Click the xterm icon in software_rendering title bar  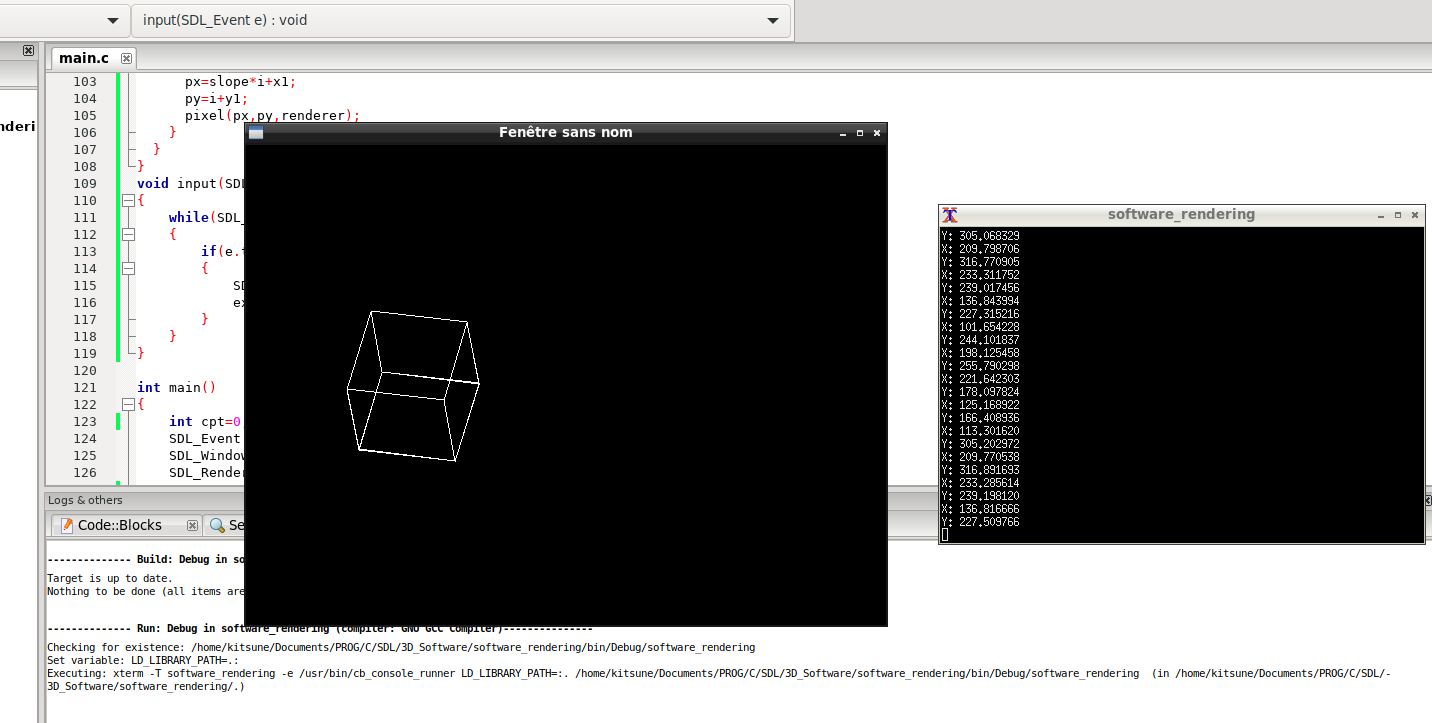click(x=950, y=215)
